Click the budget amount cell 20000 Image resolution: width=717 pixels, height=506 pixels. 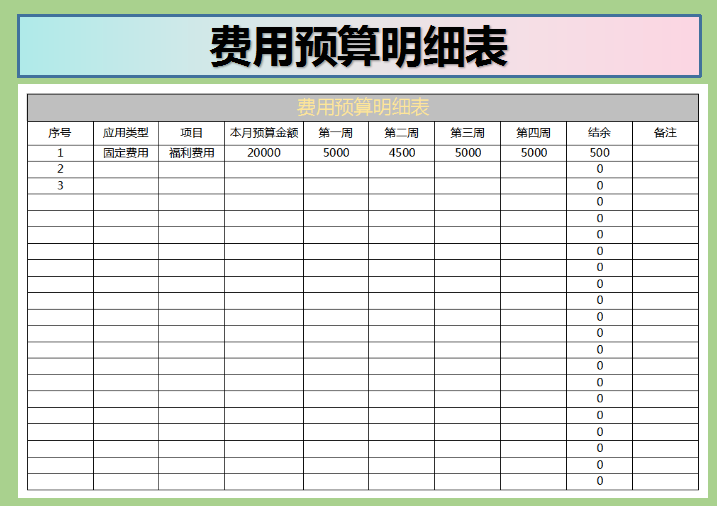(x=264, y=153)
